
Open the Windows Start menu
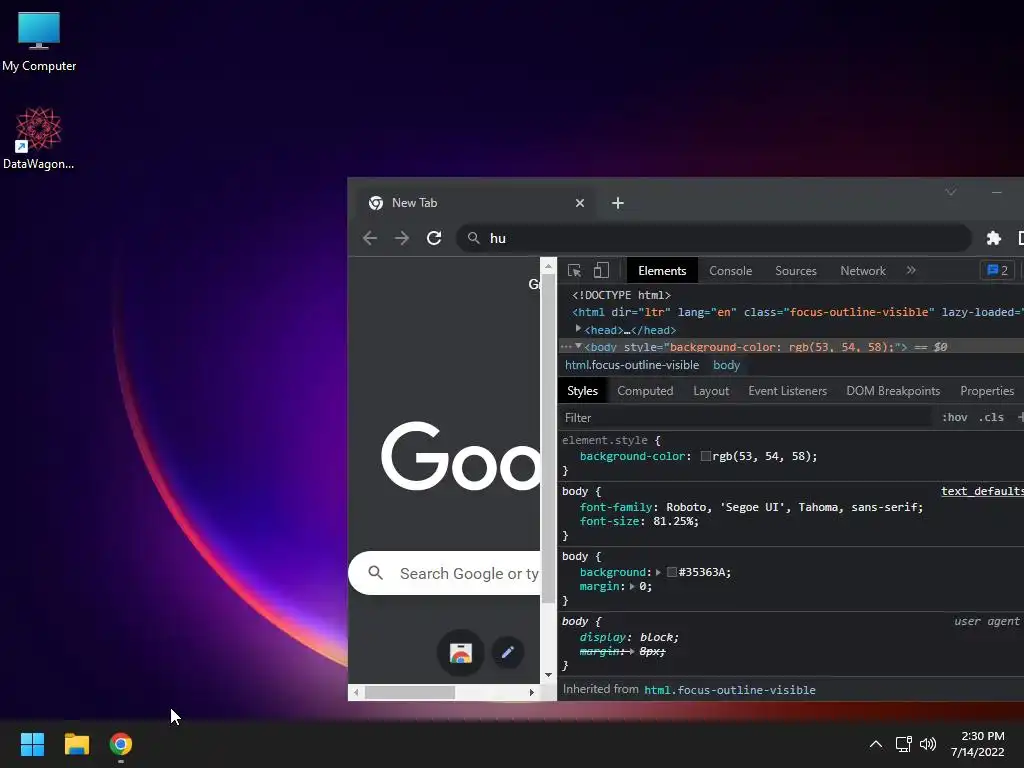(32, 744)
